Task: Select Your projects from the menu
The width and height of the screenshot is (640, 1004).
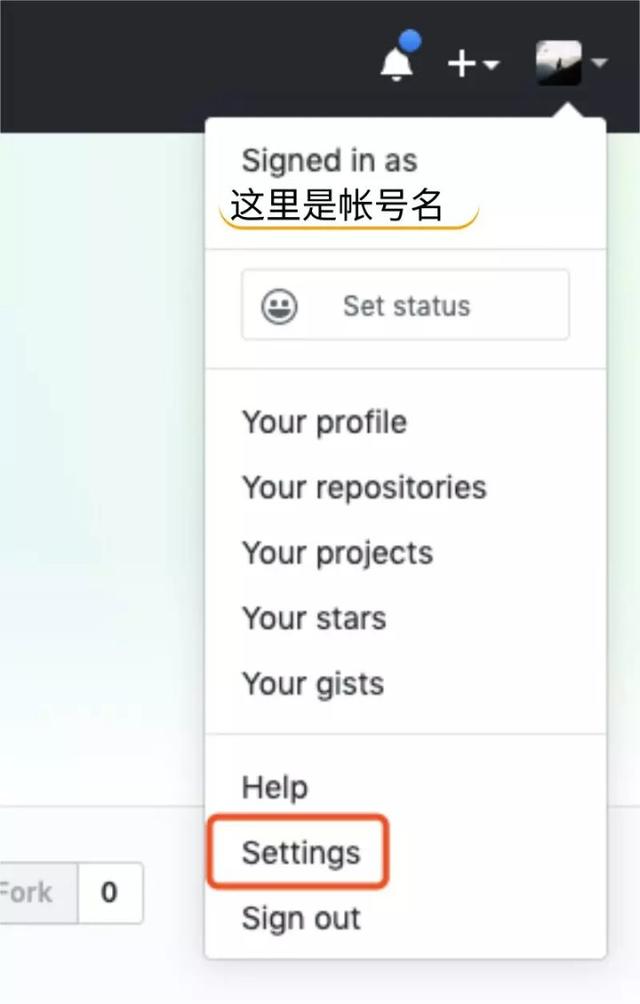Action: 337,553
